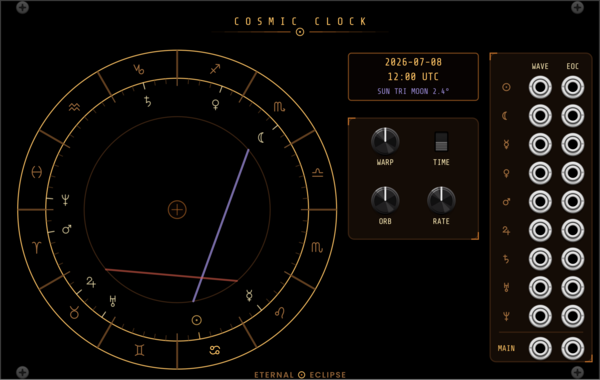Image resolution: width=600 pixels, height=380 pixels.
Task: Click the Sagittarius arrow sign on the ring
Action: click(215, 69)
